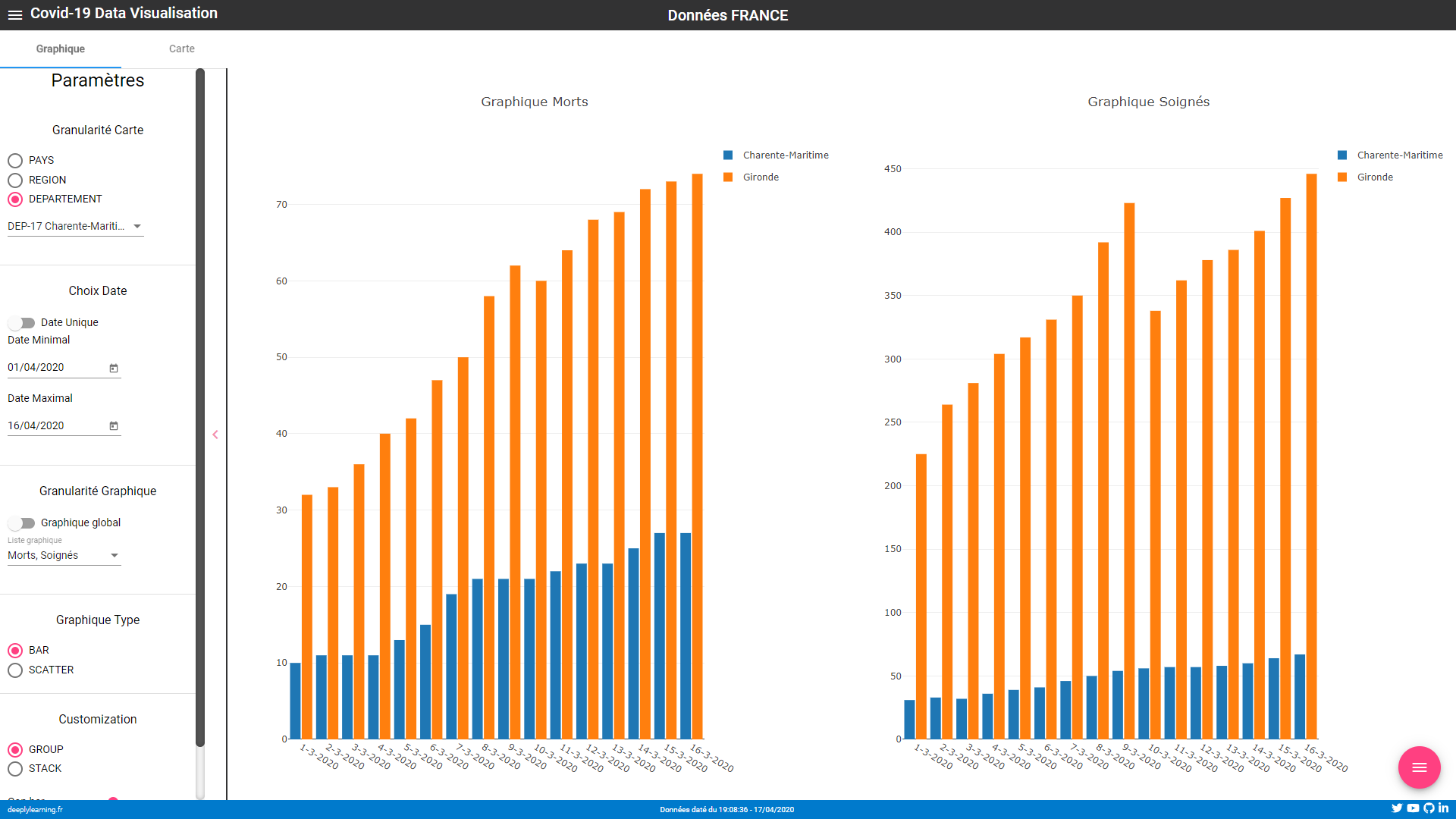Collapse the parameters panel with pink chevron
The height and width of the screenshot is (819, 1456).
pyautogui.click(x=215, y=435)
